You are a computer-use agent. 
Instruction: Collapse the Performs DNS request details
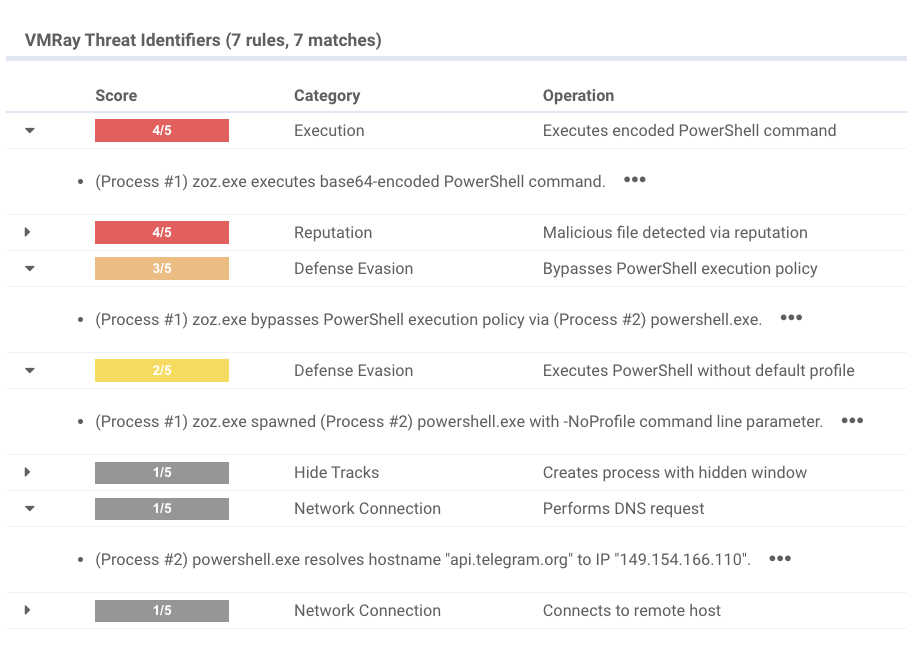click(29, 508)
